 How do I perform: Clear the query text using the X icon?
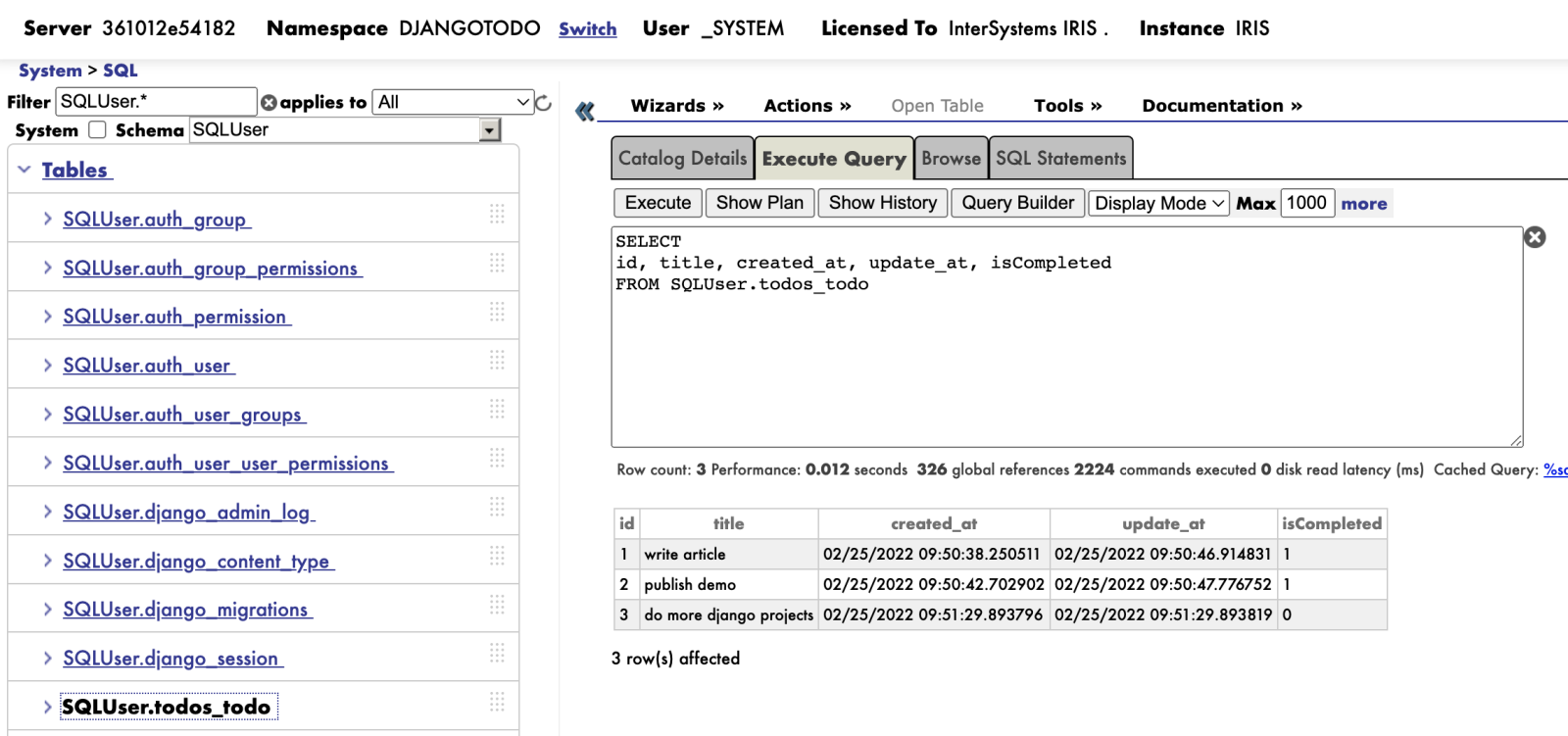1535,237
